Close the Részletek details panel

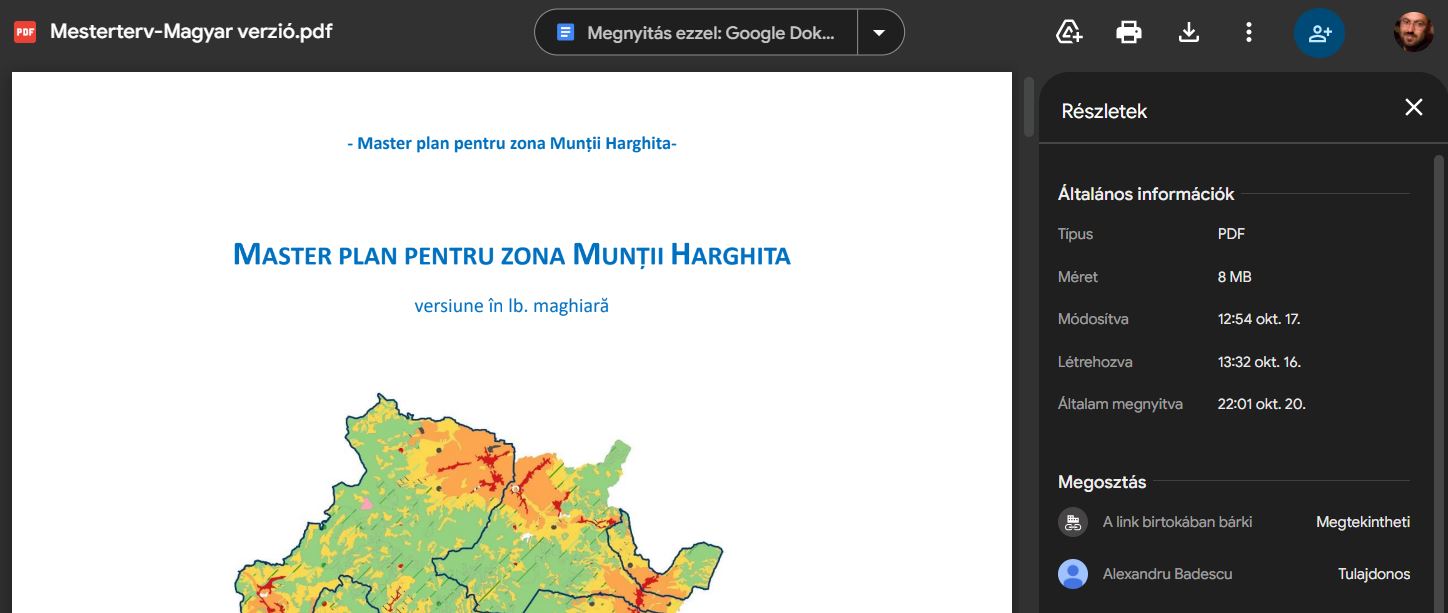click(1413, 108)
